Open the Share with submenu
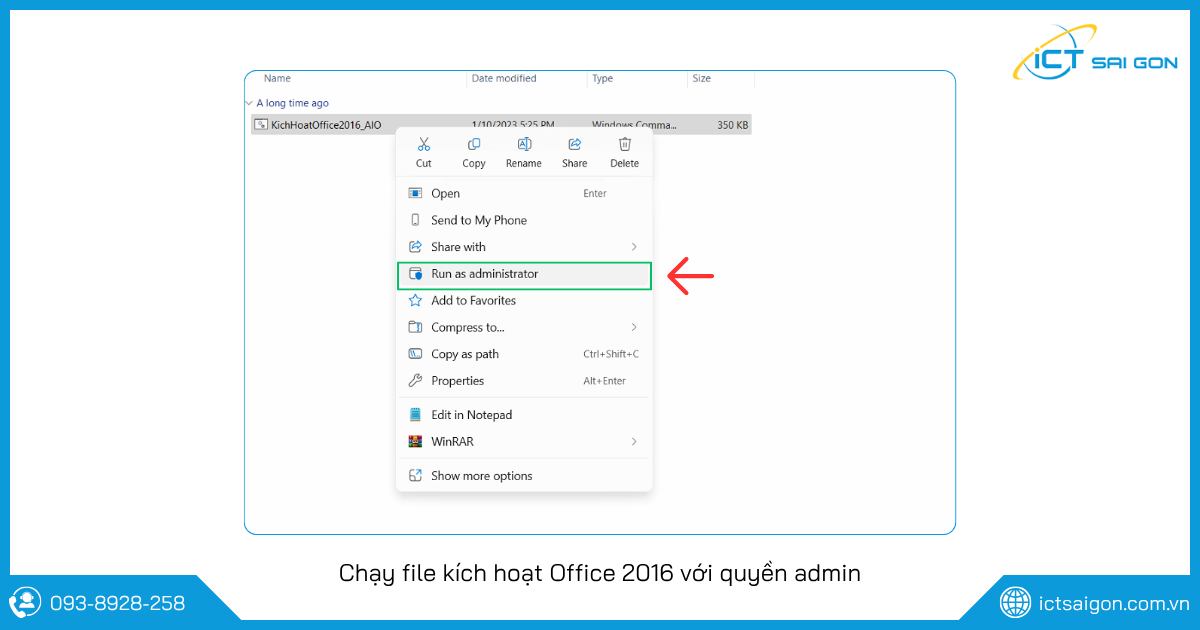This screenshot has height=630, width=1200. 524,247
